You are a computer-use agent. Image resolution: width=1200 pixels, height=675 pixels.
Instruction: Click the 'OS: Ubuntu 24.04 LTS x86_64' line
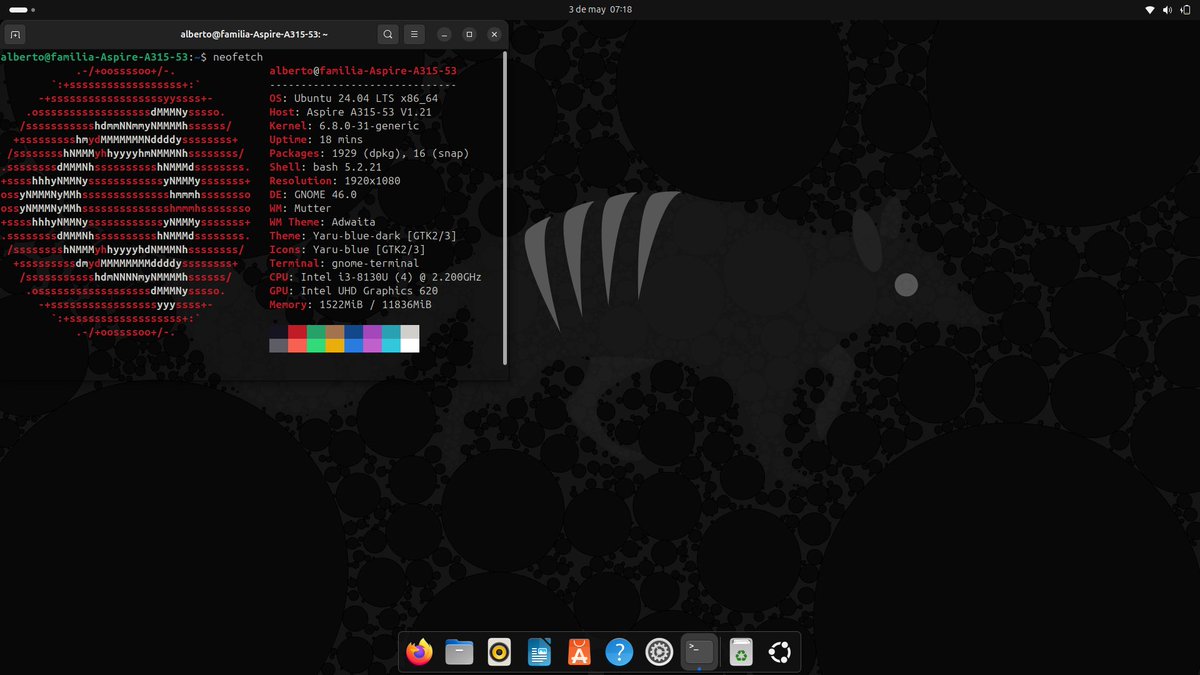(353, 98)
